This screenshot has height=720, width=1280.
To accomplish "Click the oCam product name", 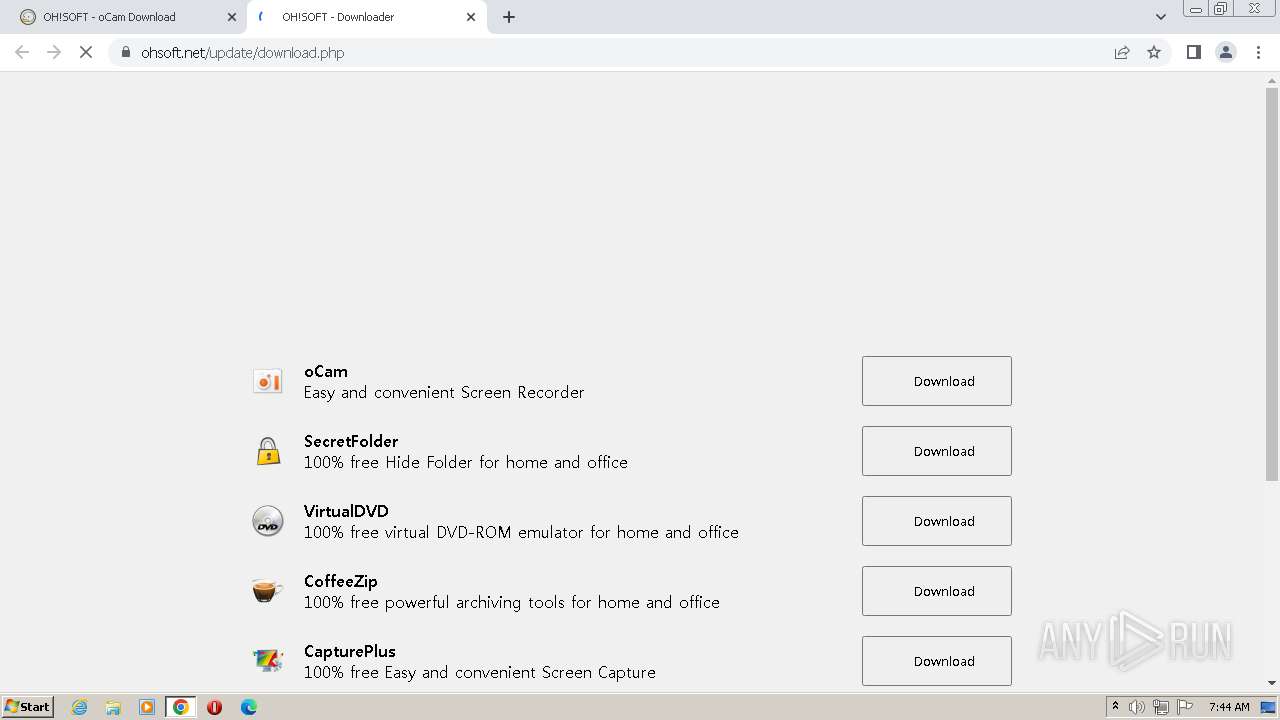I will coord(326,371).
